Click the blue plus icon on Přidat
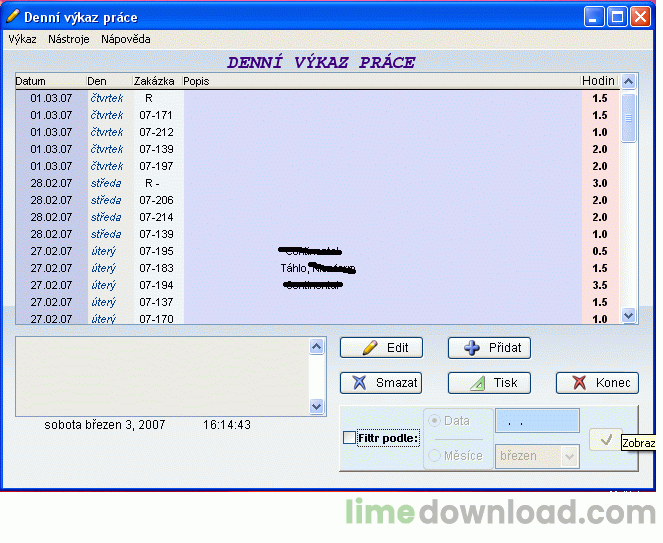This screenshot has height=543, width=663. tap(472, 348)
